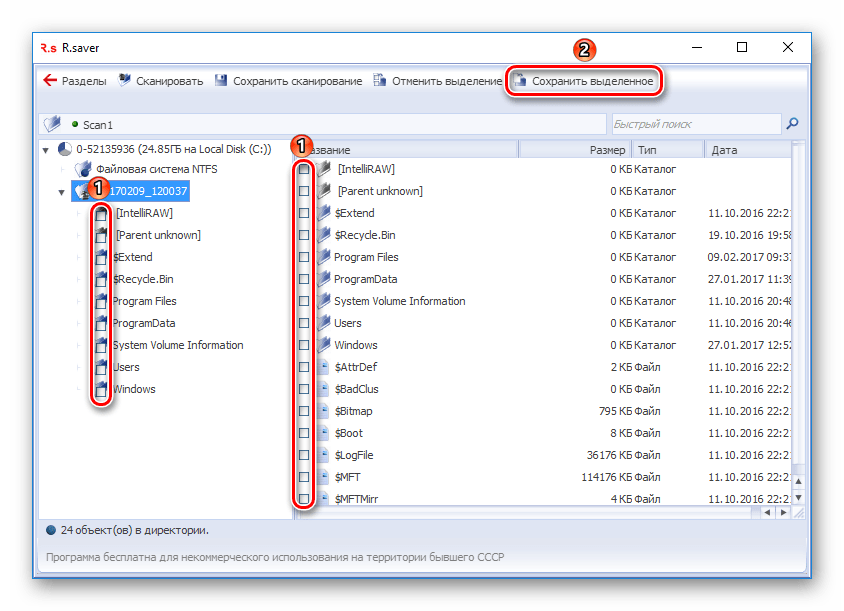Collapse the 0-52135936 disk tree node
This screenshot has width=844, height=611.
[x=46, y=150]
